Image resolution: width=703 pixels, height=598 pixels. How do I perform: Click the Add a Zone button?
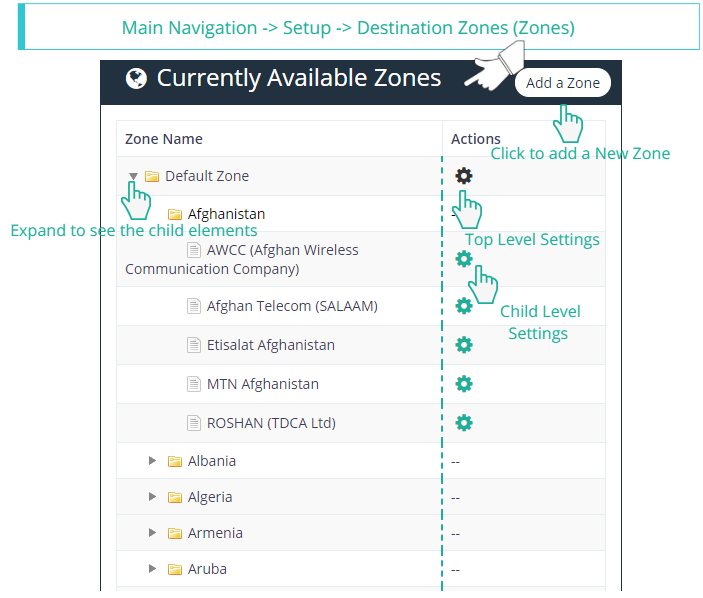pos(562,83)
